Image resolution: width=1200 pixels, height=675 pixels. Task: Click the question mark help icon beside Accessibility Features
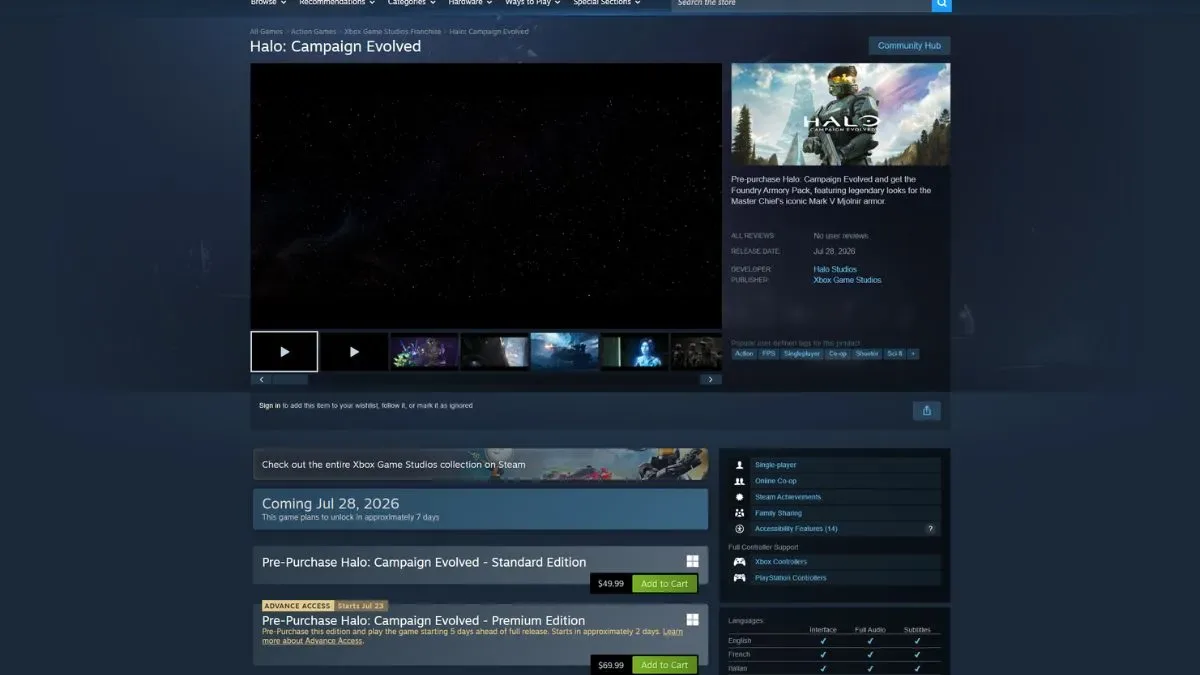click(931, 529)
